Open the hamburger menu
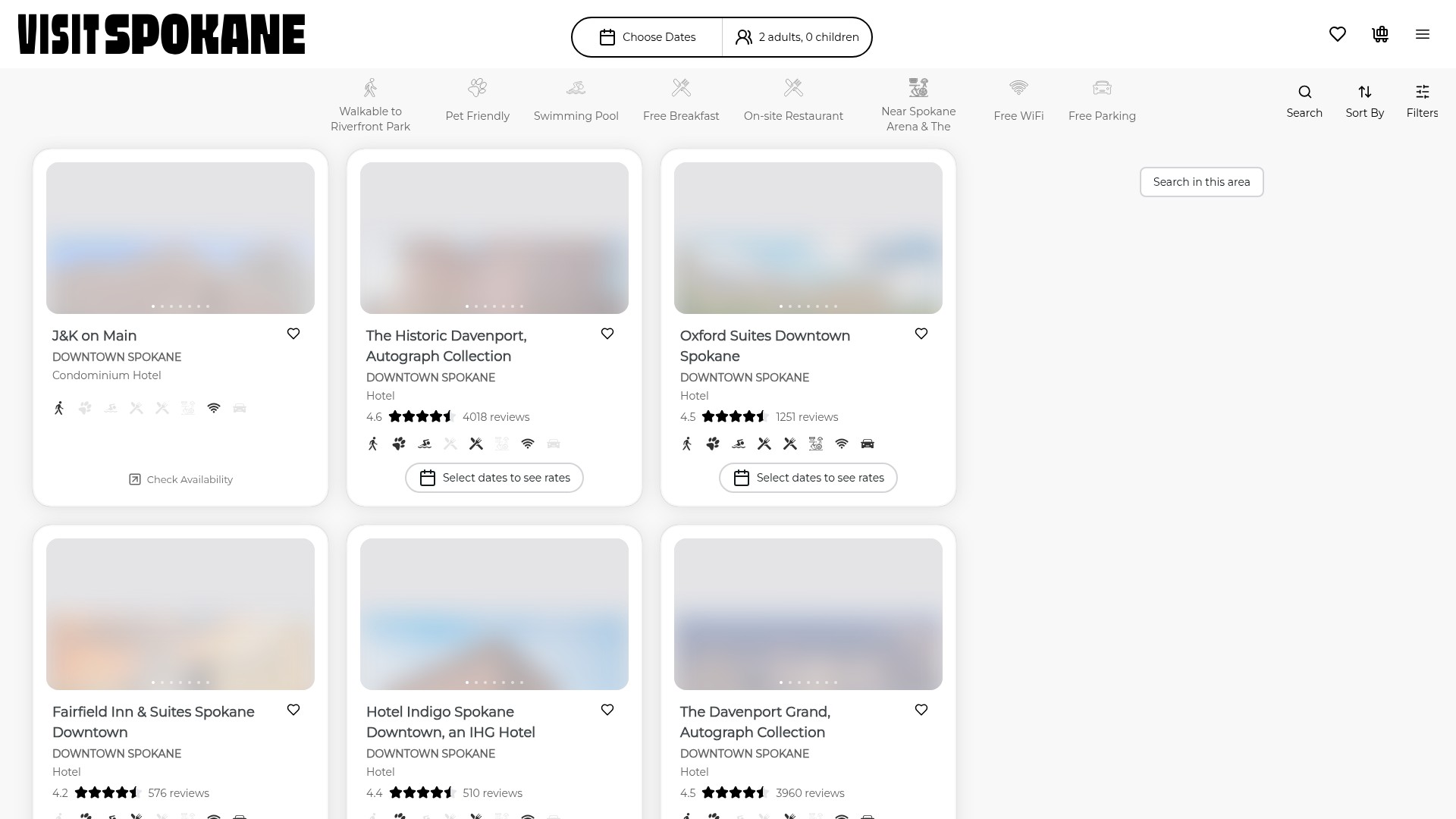 (1423, 34)
